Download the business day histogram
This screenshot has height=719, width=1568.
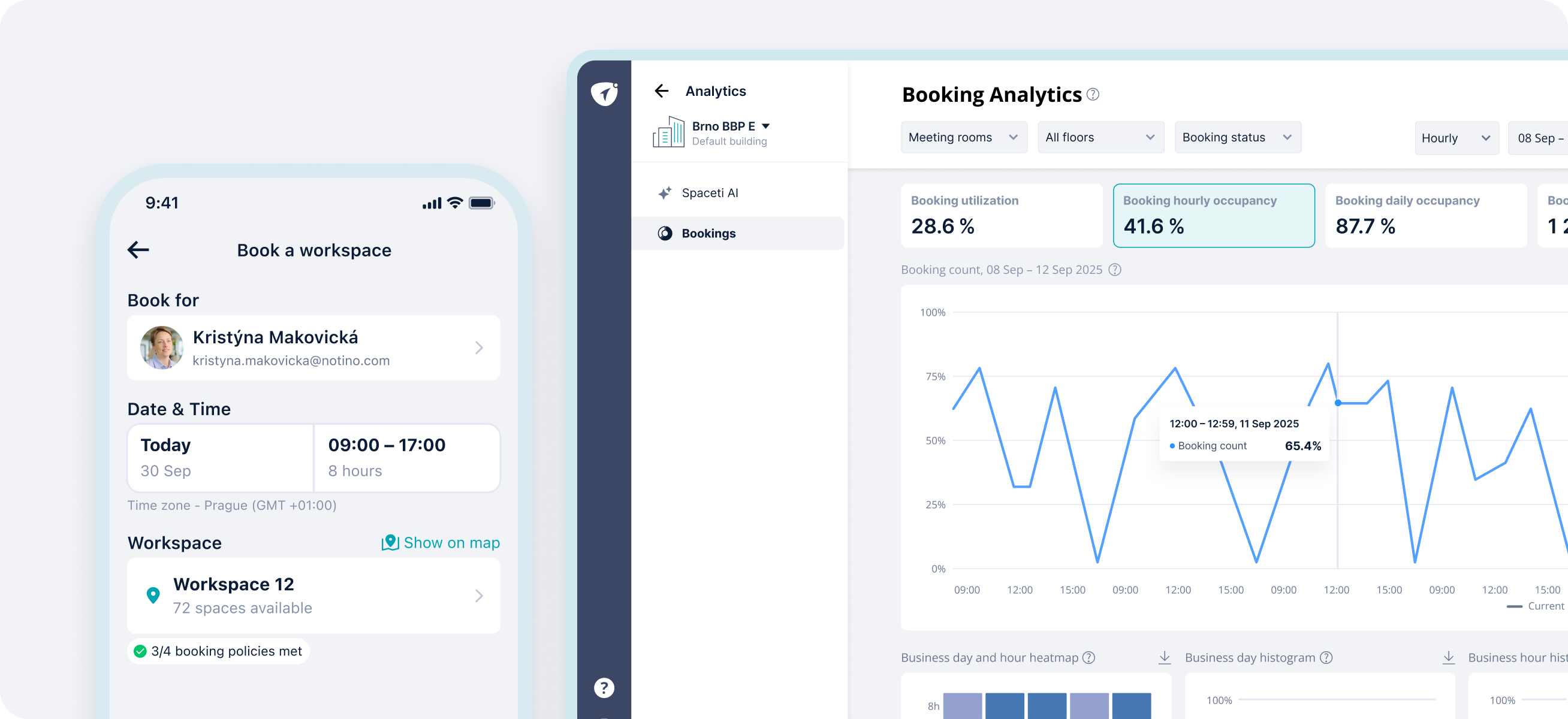tap(1449, 657)
